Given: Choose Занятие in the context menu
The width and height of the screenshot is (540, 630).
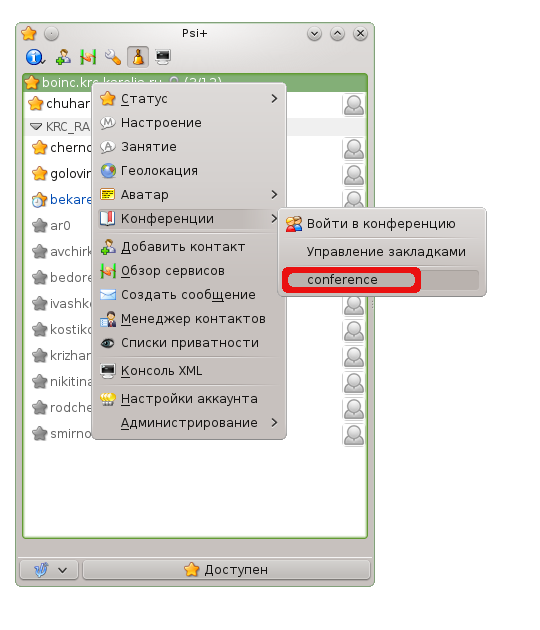Looking at the screenshot, I should click(189, 147).
